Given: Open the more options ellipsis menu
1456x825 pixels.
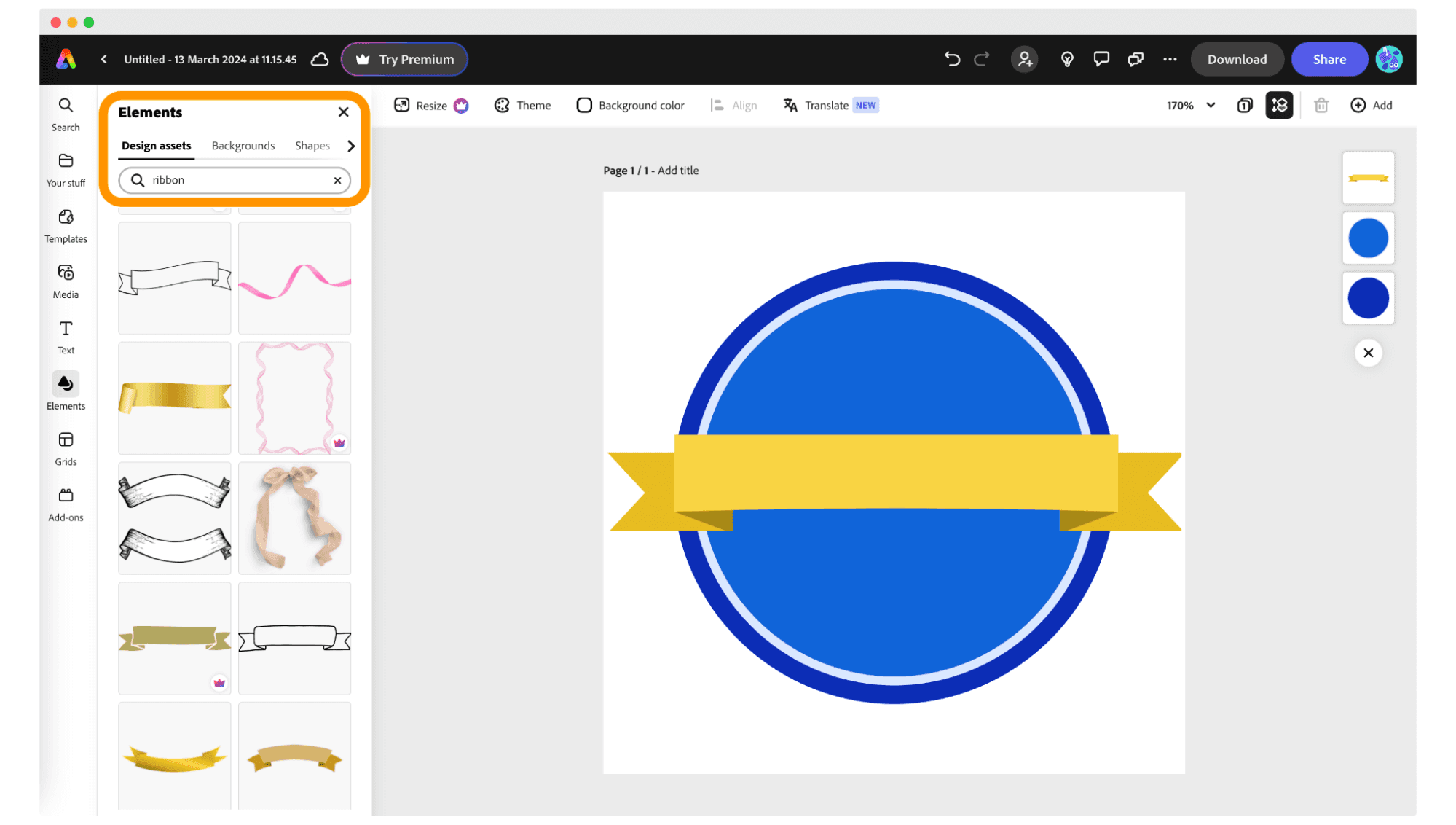Looking at the screenshot, I should click(1170, 59).
